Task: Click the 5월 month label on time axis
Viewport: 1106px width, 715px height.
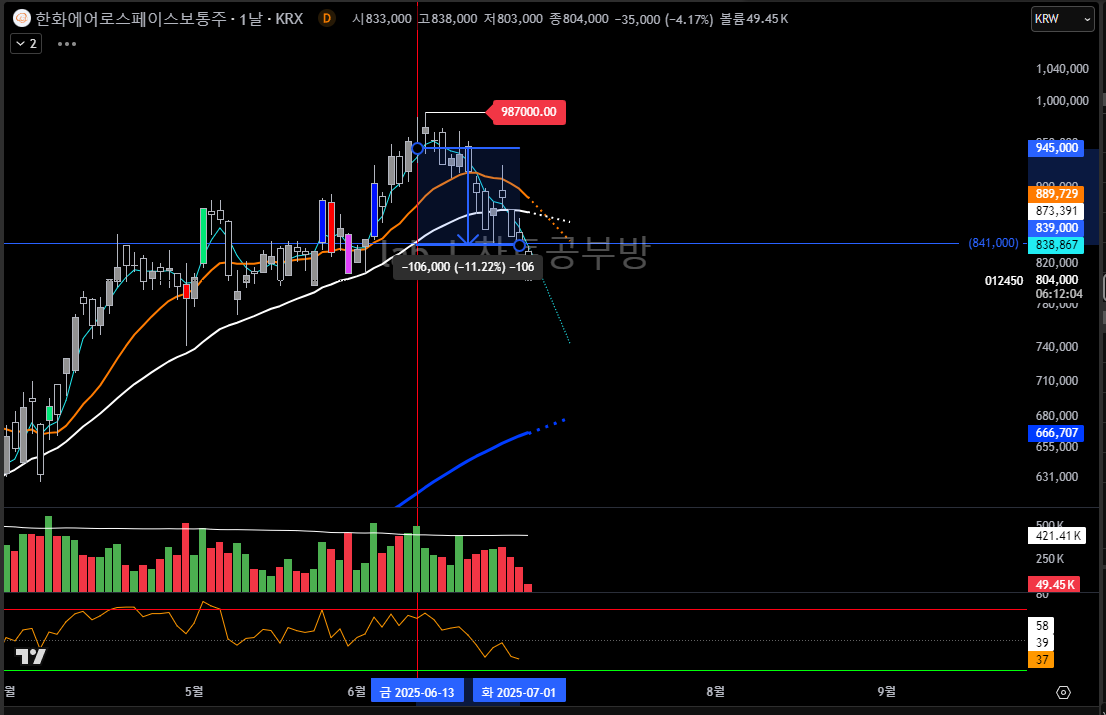Action: (x=194, y=691)
